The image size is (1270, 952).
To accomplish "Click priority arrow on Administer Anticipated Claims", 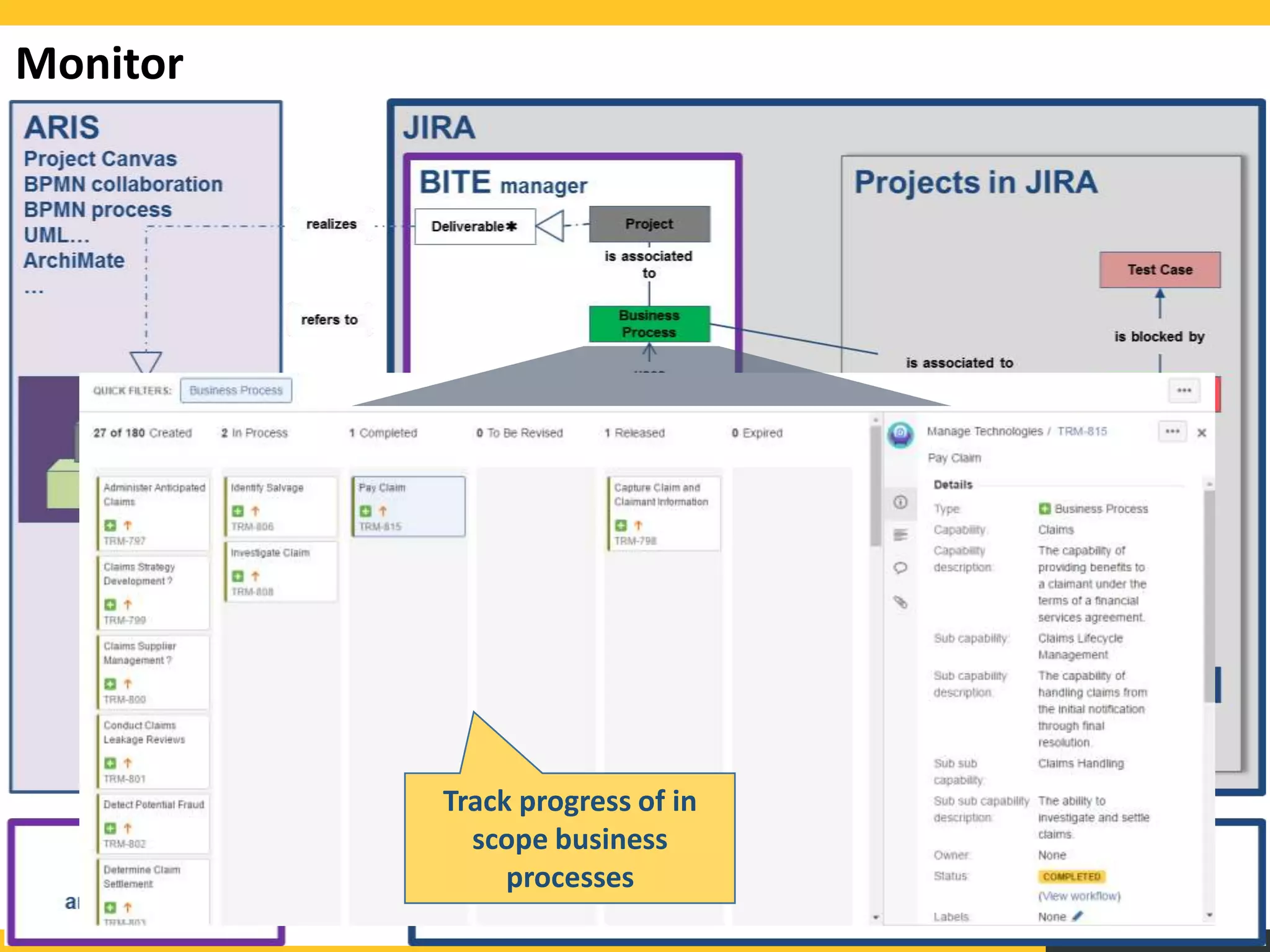I will point(127,526).
